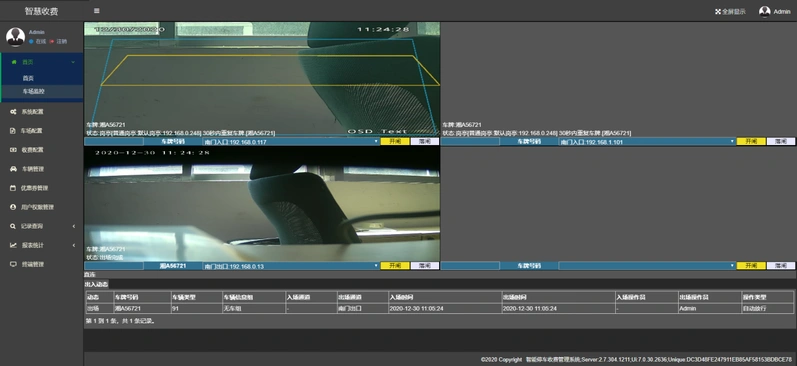The image size is (797, 366).
Task: Click plate input field for channel 192.168.1.101
Action: [470, 142]
